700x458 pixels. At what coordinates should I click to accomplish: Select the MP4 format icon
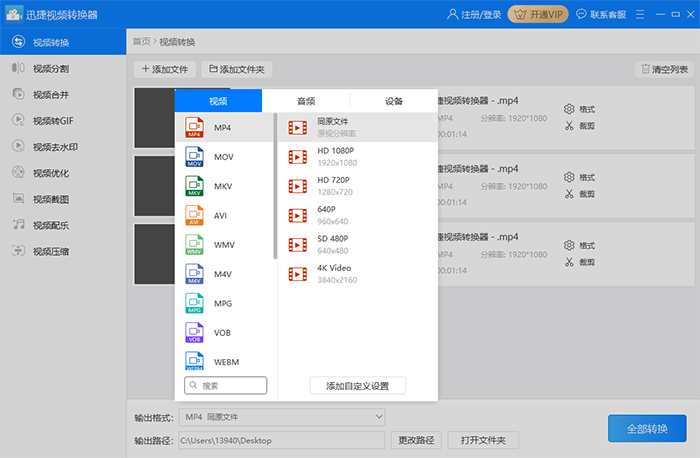click(194, 128)
